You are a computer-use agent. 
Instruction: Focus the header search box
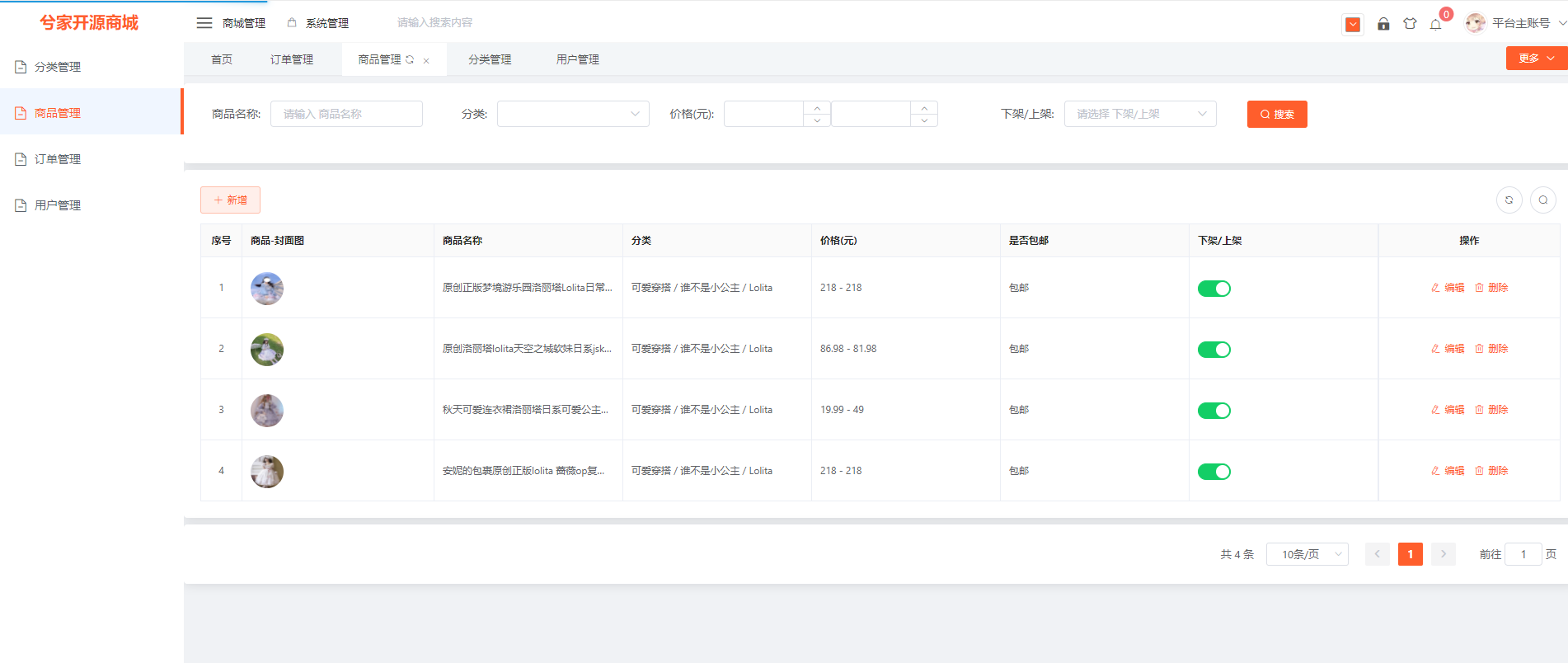coord(434,23)
